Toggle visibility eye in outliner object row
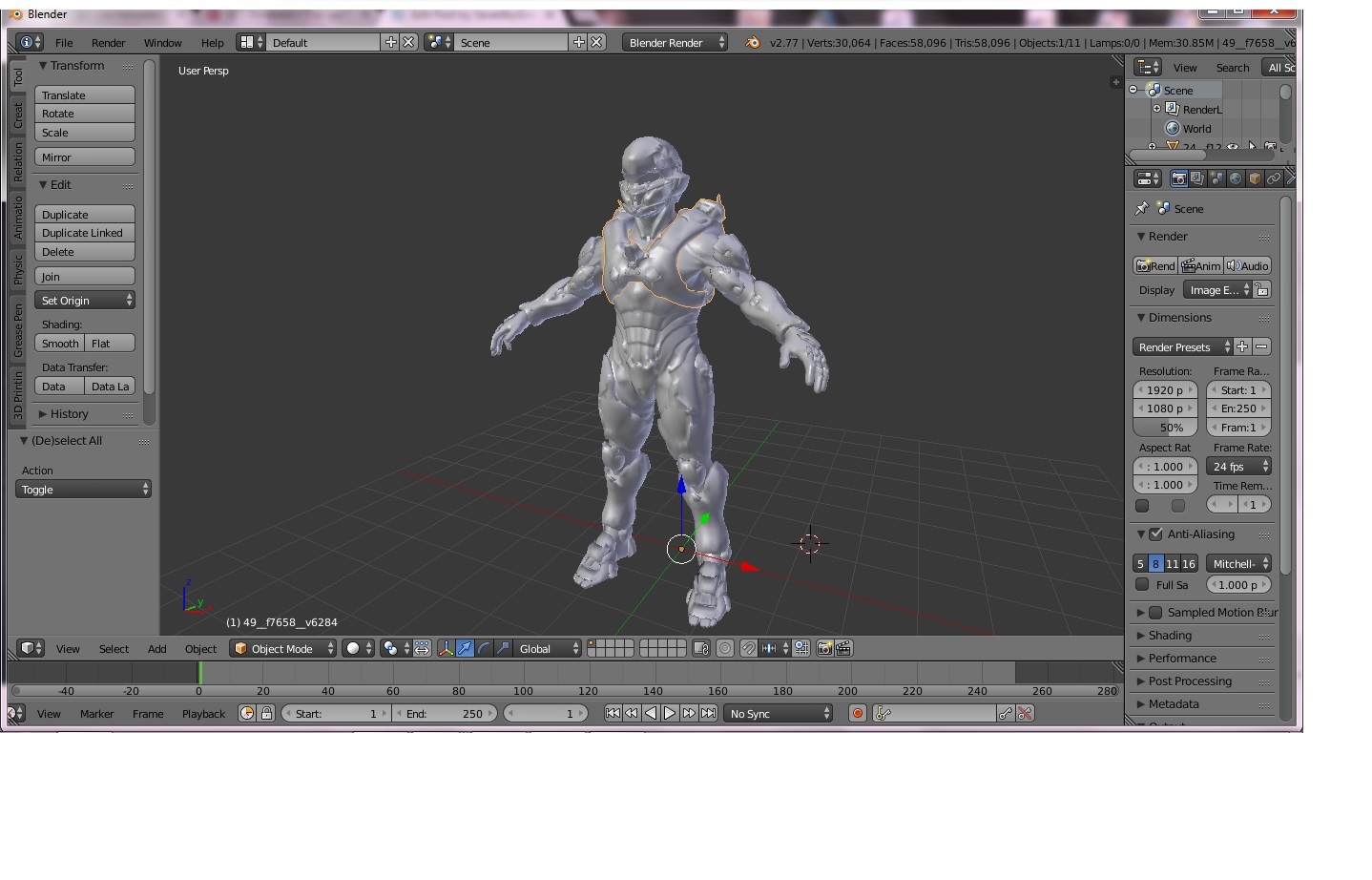This screenshot has height=880, width=1372. 1232,147
